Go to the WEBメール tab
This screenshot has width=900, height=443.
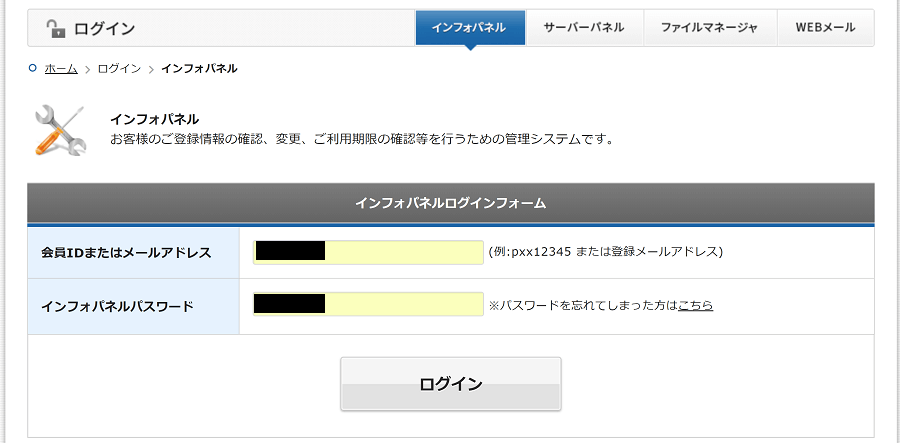pos(825,28)
